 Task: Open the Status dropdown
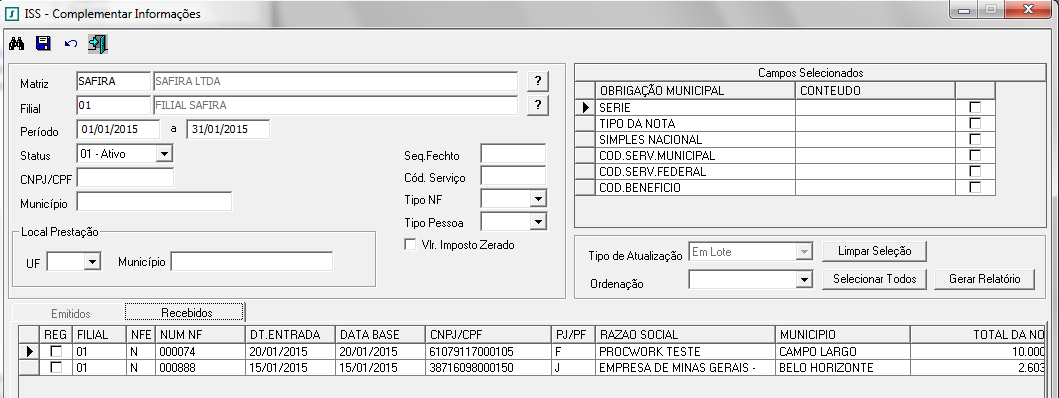tap(164, 154)
